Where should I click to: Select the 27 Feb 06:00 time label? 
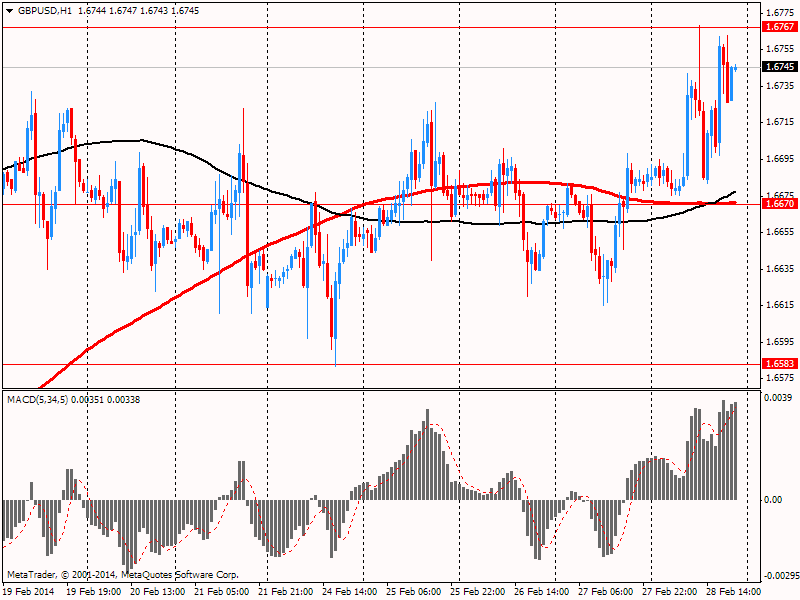(x=606, y=592)
